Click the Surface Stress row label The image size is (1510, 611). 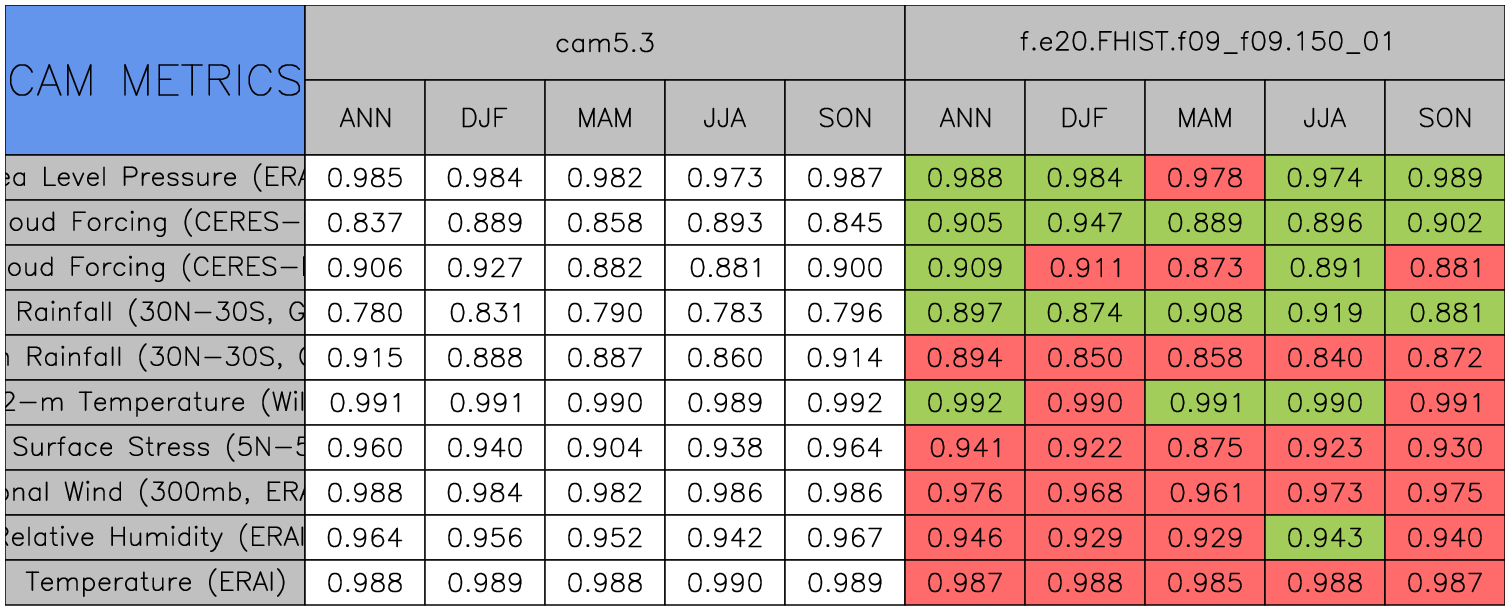pyautogui.click(x=155, y=448)
